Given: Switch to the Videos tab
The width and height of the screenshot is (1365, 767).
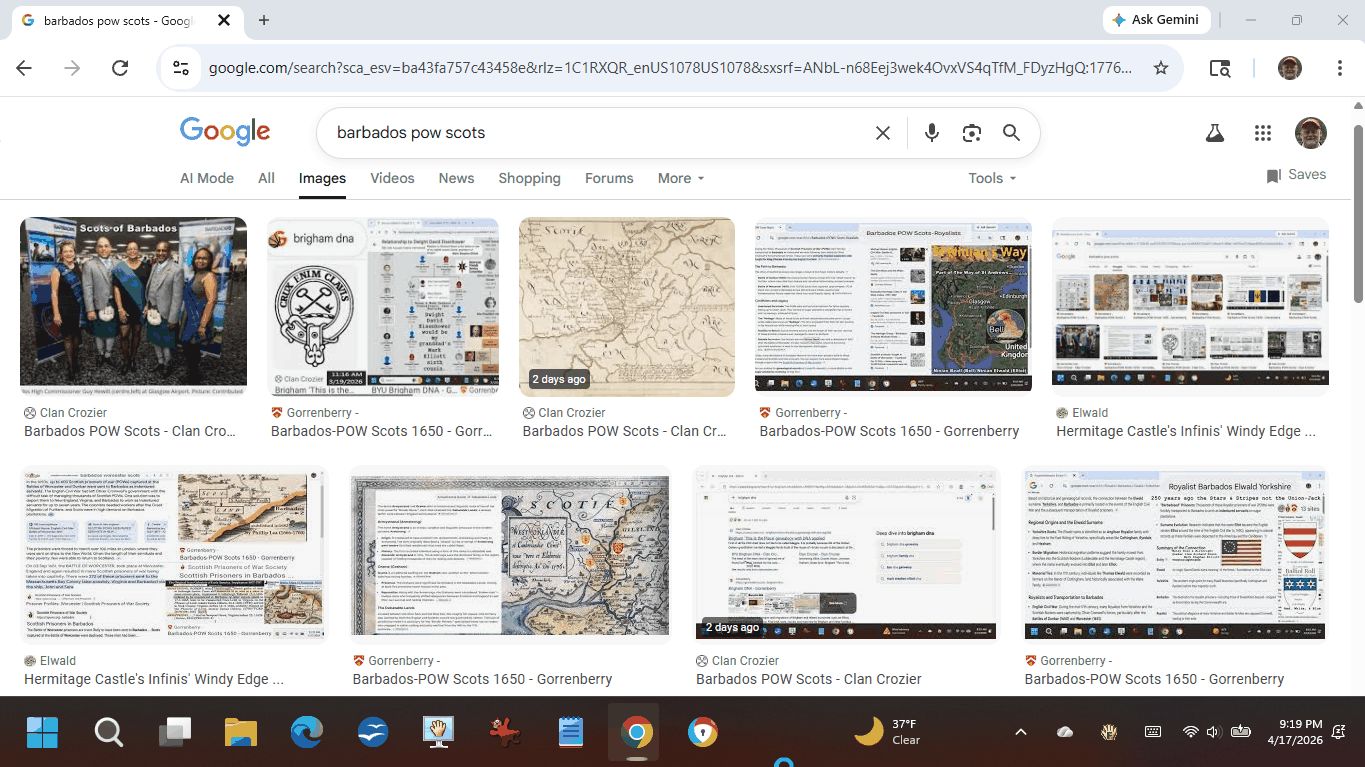Looking at the screenshot, I should tap(392, 178).
